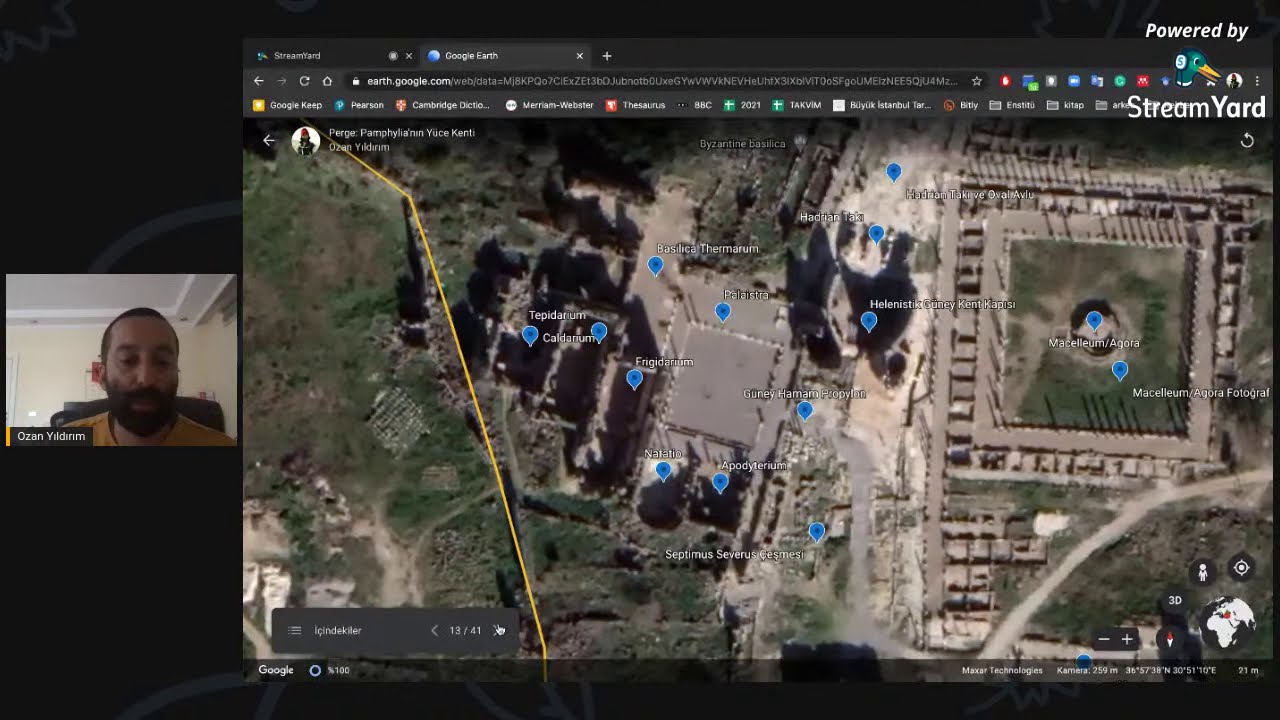Click the project author avatar thumbnail
Image resolution: width=1280 pixels, height=720 pixels.
click(306, 140)
